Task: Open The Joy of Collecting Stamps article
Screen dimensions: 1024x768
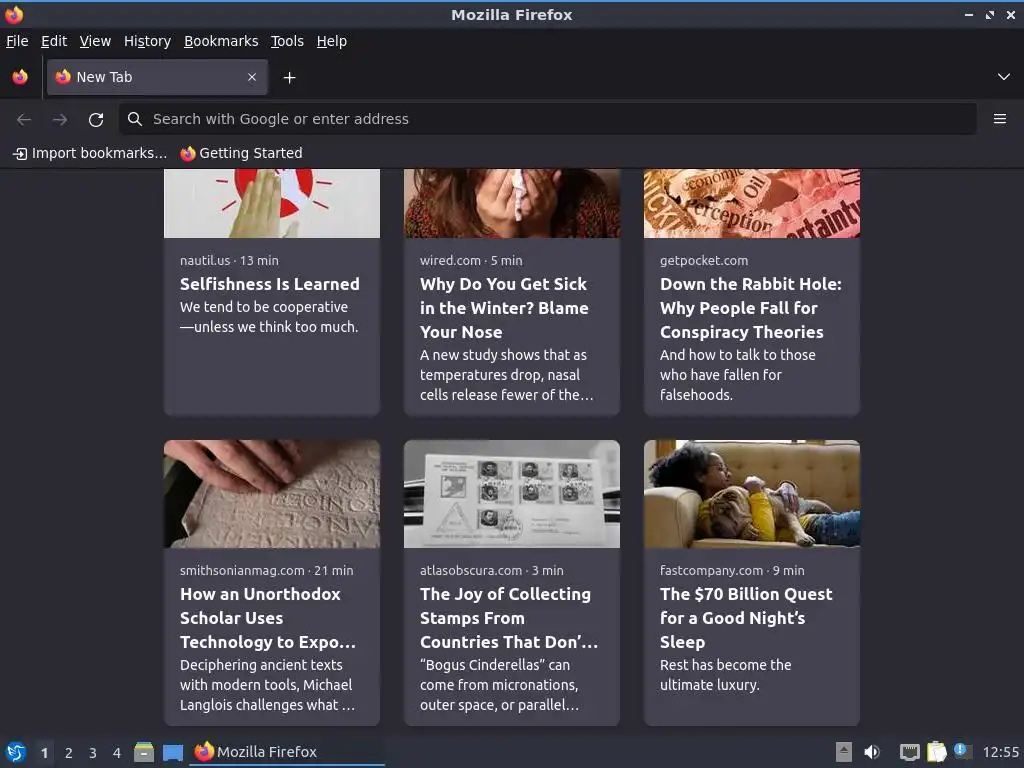Action: (509, 618)
